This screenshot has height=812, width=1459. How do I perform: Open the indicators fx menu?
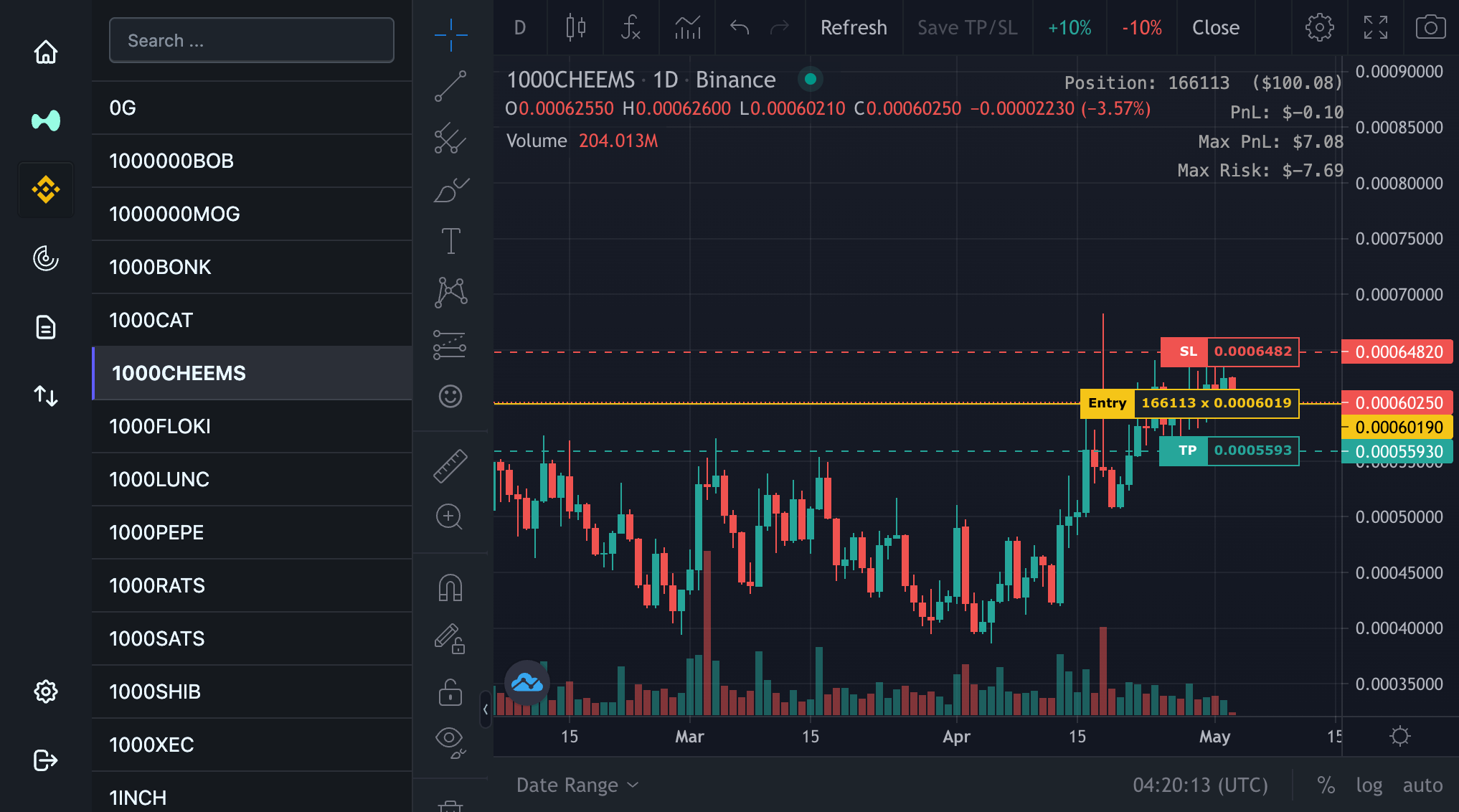point(630,27)
